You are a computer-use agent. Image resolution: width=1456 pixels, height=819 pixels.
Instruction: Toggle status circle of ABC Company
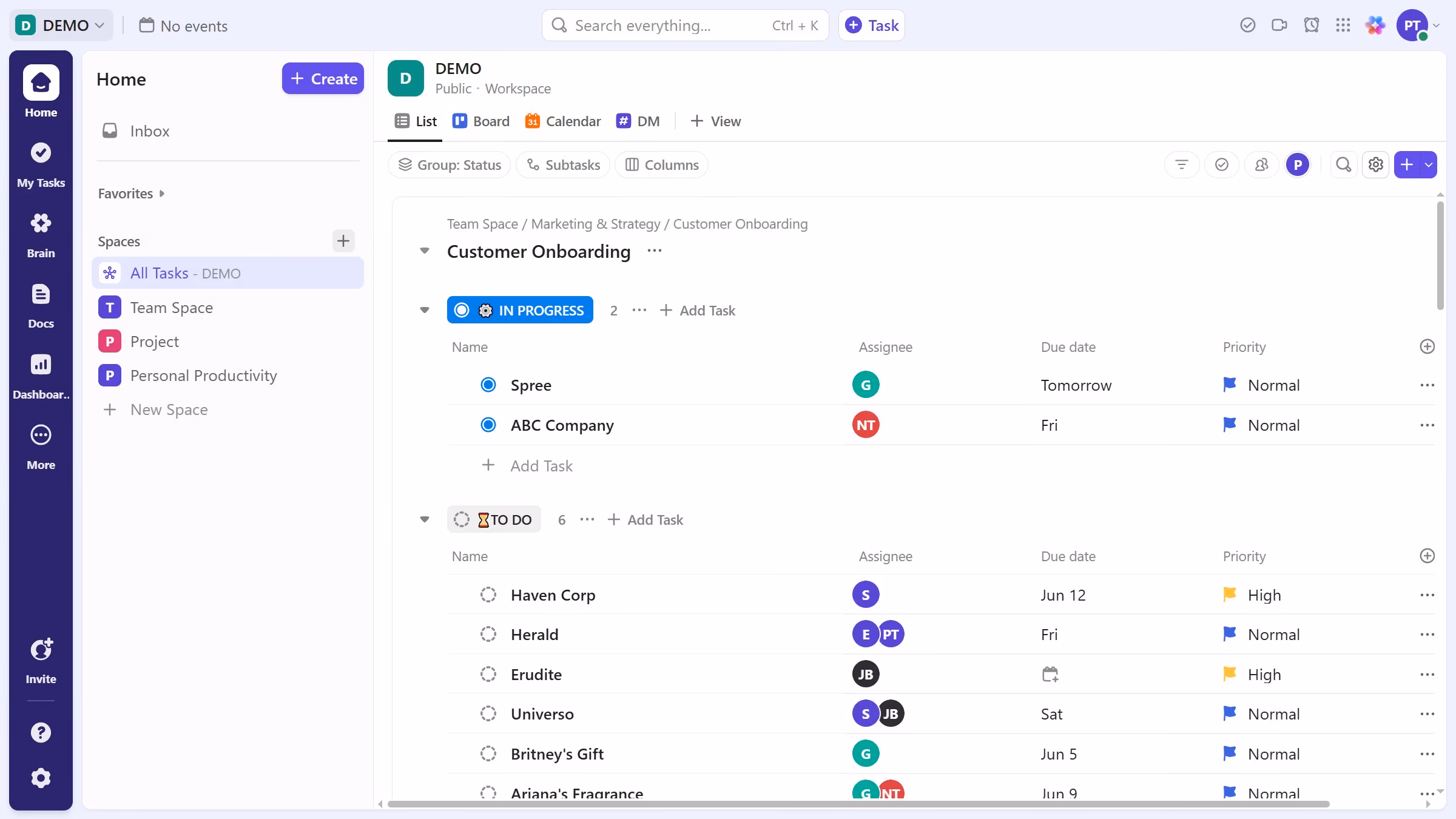pyautogui.click(x=488, y=425)
